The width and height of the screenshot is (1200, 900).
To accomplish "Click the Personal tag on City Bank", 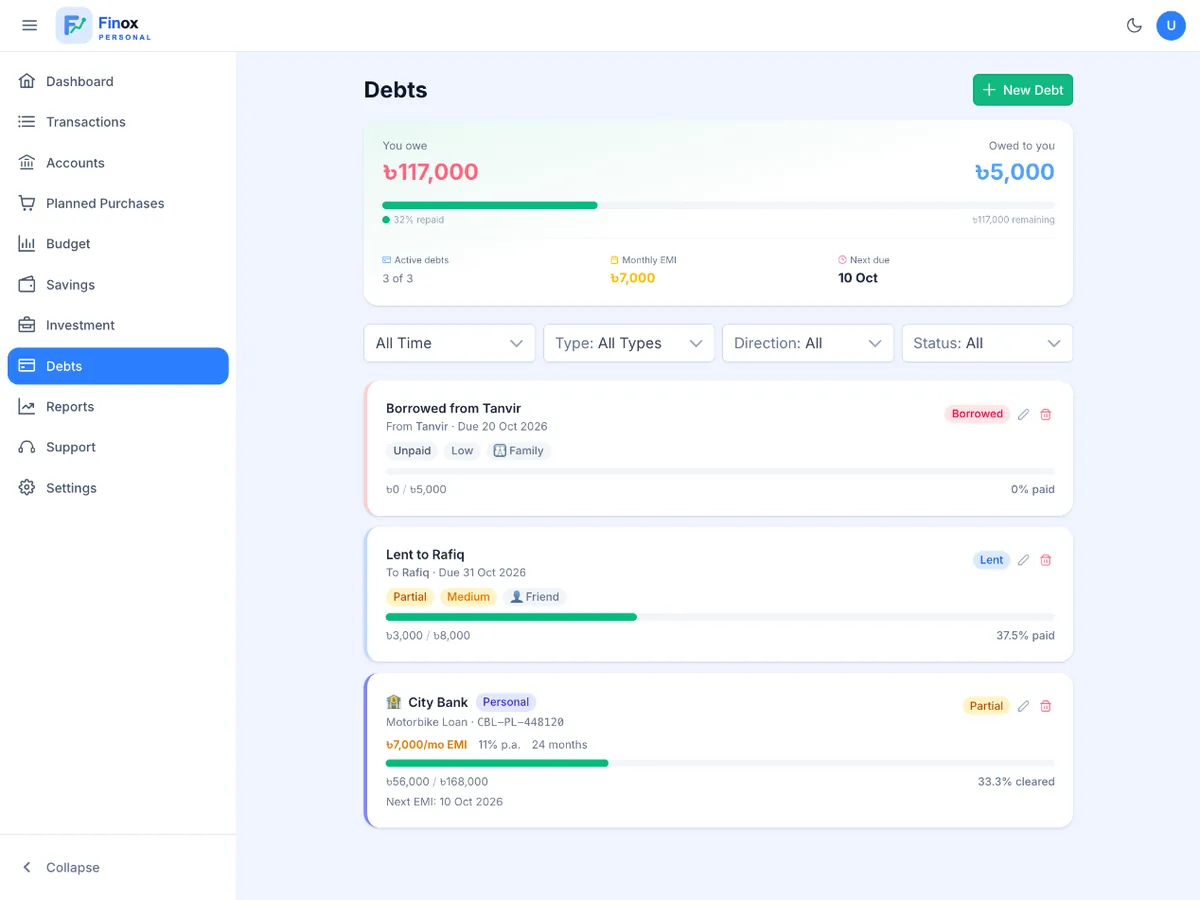I will 506,702.
